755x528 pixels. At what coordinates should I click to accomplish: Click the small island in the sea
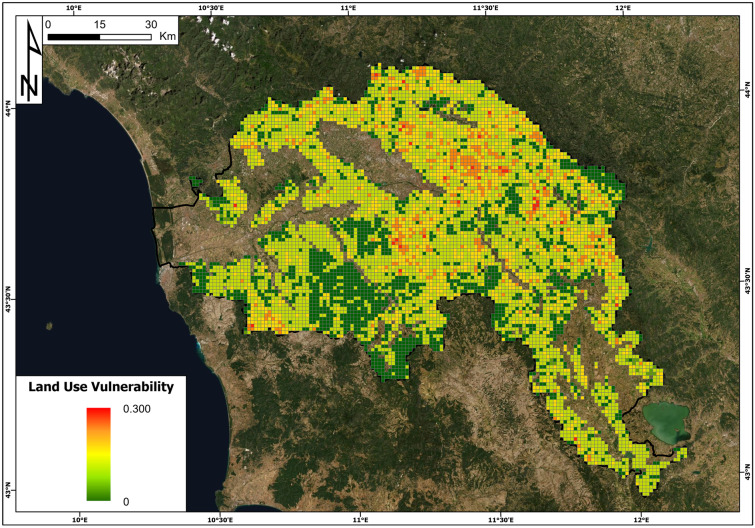50,325
